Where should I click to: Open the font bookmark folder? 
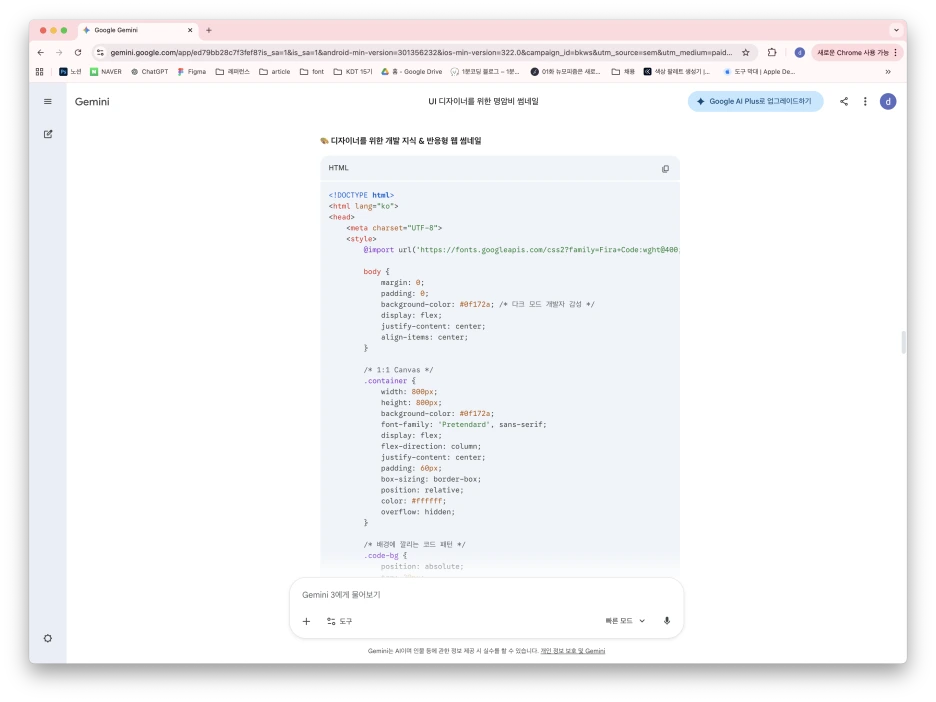[312, 72]
